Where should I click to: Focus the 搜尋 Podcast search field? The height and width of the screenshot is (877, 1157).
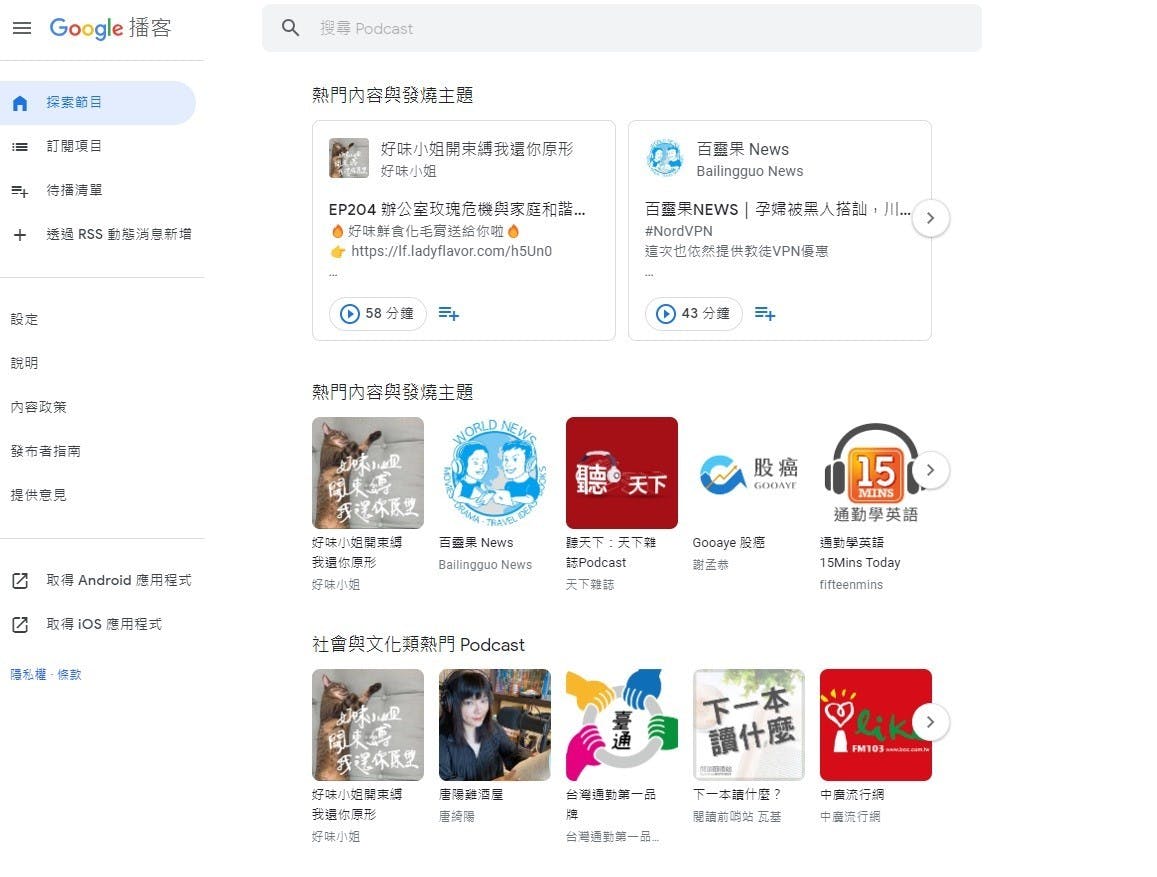[621, 28]
